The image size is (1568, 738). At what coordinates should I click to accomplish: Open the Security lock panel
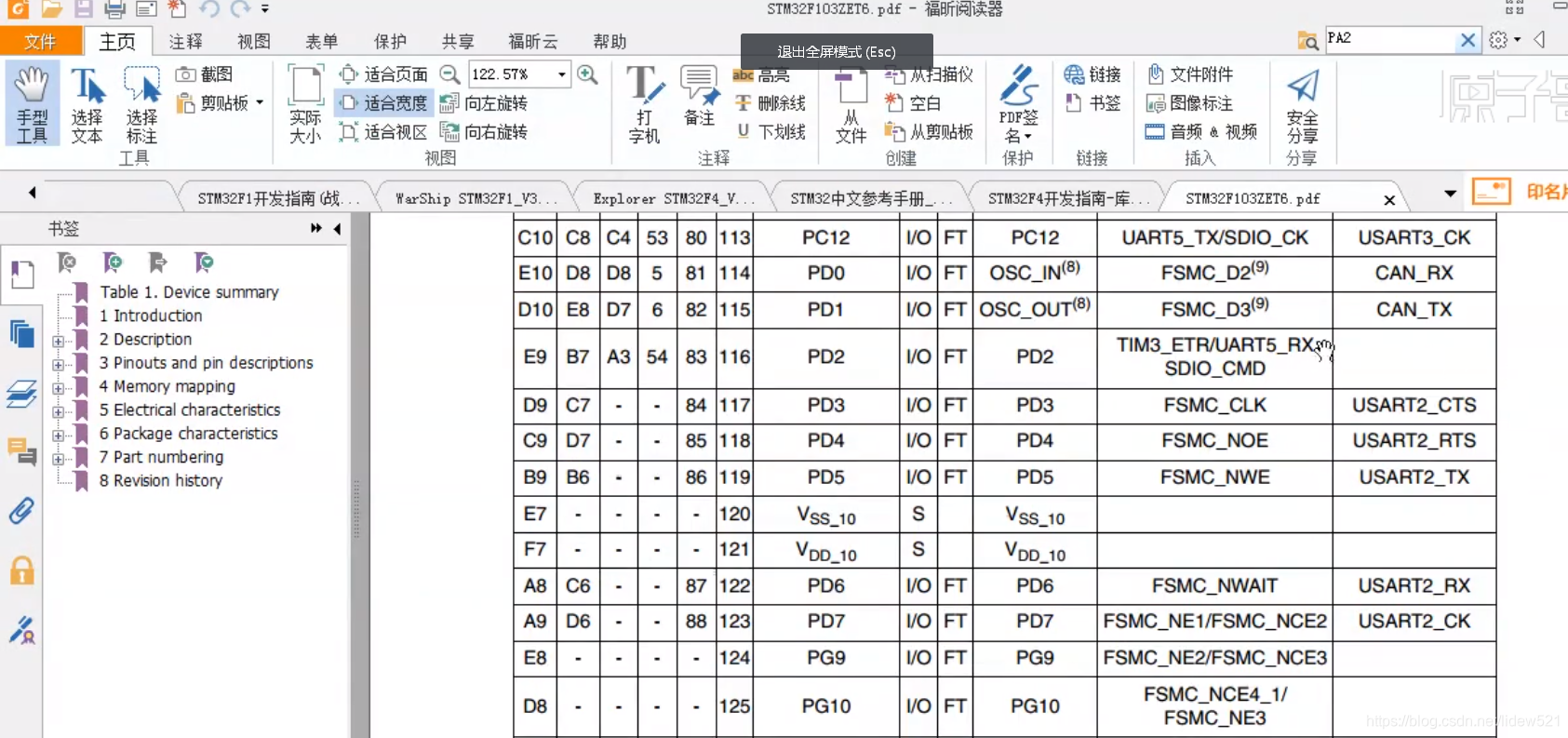(22, 570)
